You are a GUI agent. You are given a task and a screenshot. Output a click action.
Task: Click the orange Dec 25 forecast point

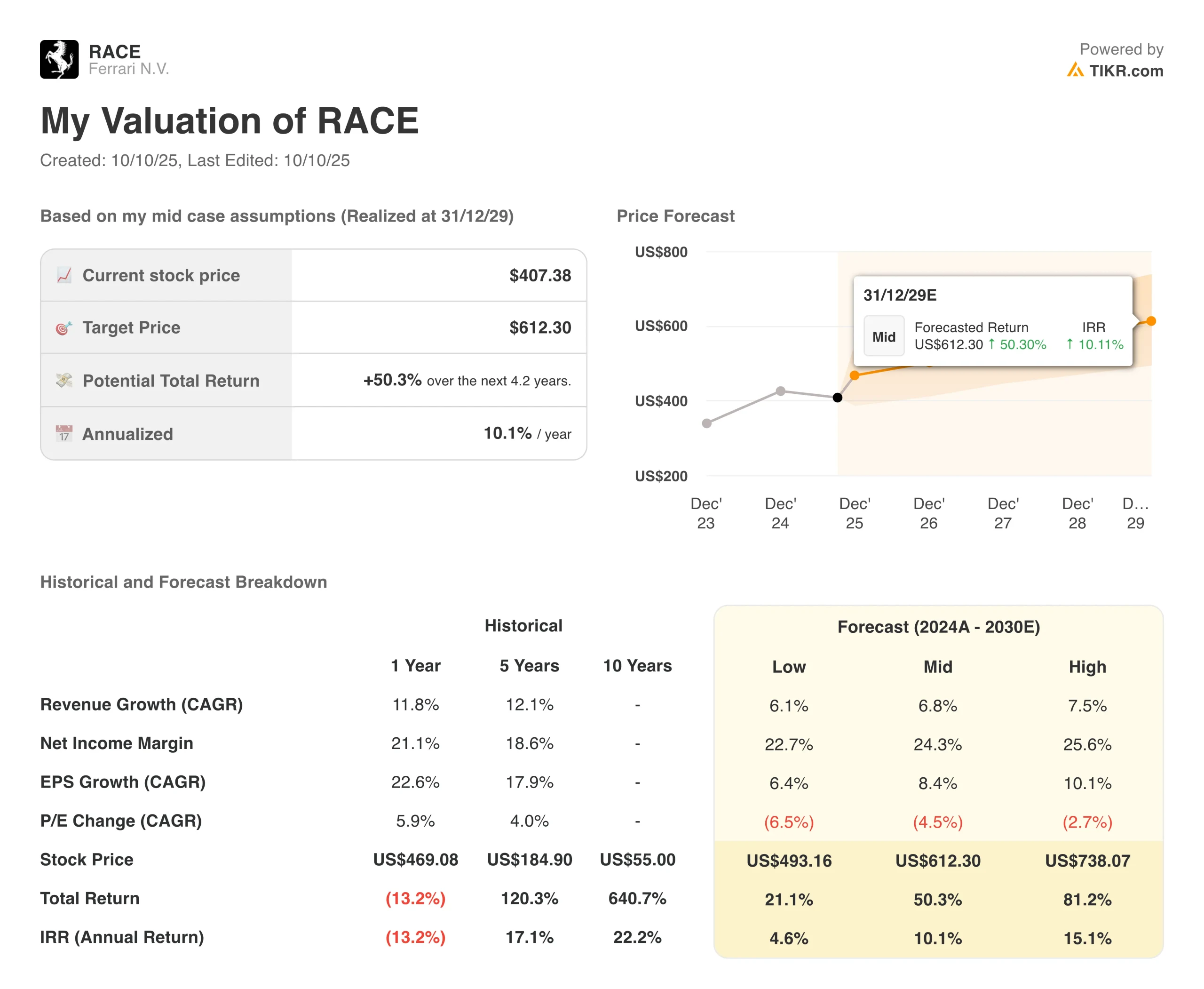pyautogui.click(x=854, y=375)
